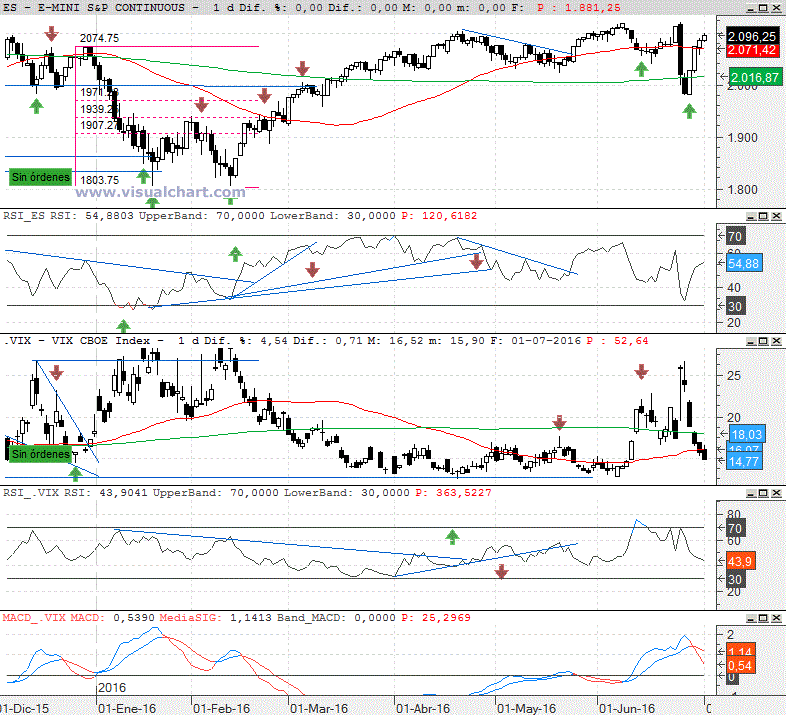The width and height of the screenshot is (786, 715).
Task: Close the RSI_ES indicator panel
Action: coord(776,216)
